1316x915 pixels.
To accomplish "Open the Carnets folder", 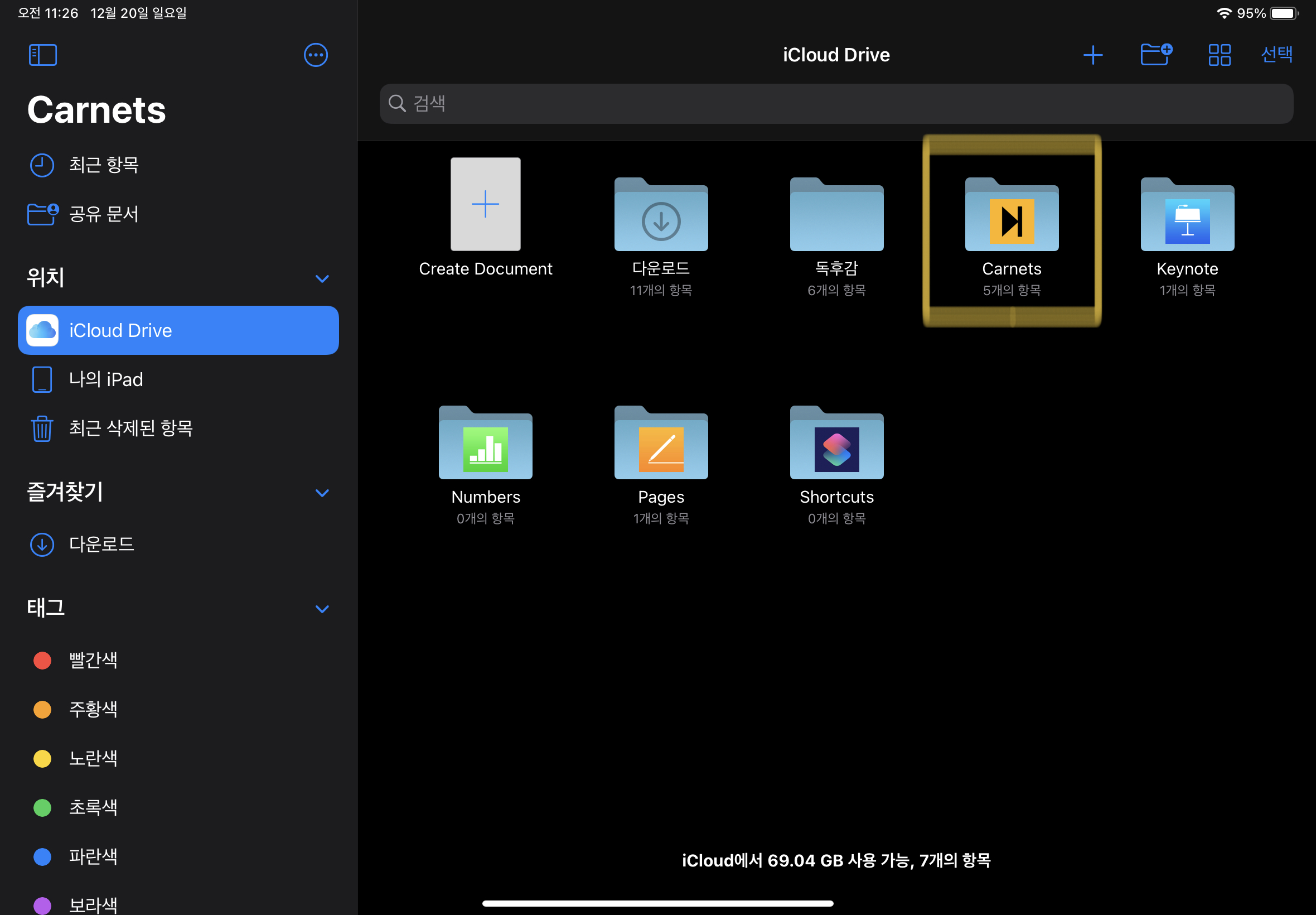I will 1011,216.
